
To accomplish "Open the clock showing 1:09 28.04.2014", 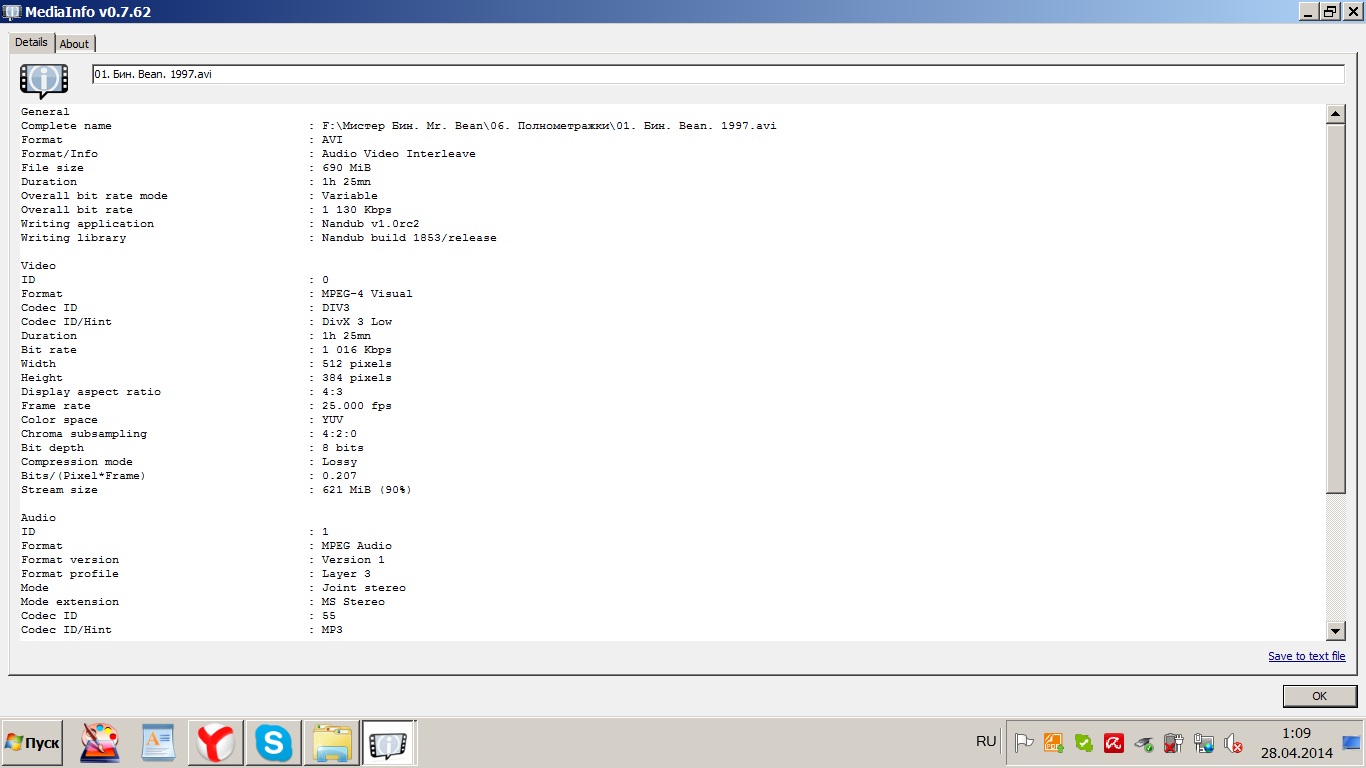I will (x=1296, y=743).
